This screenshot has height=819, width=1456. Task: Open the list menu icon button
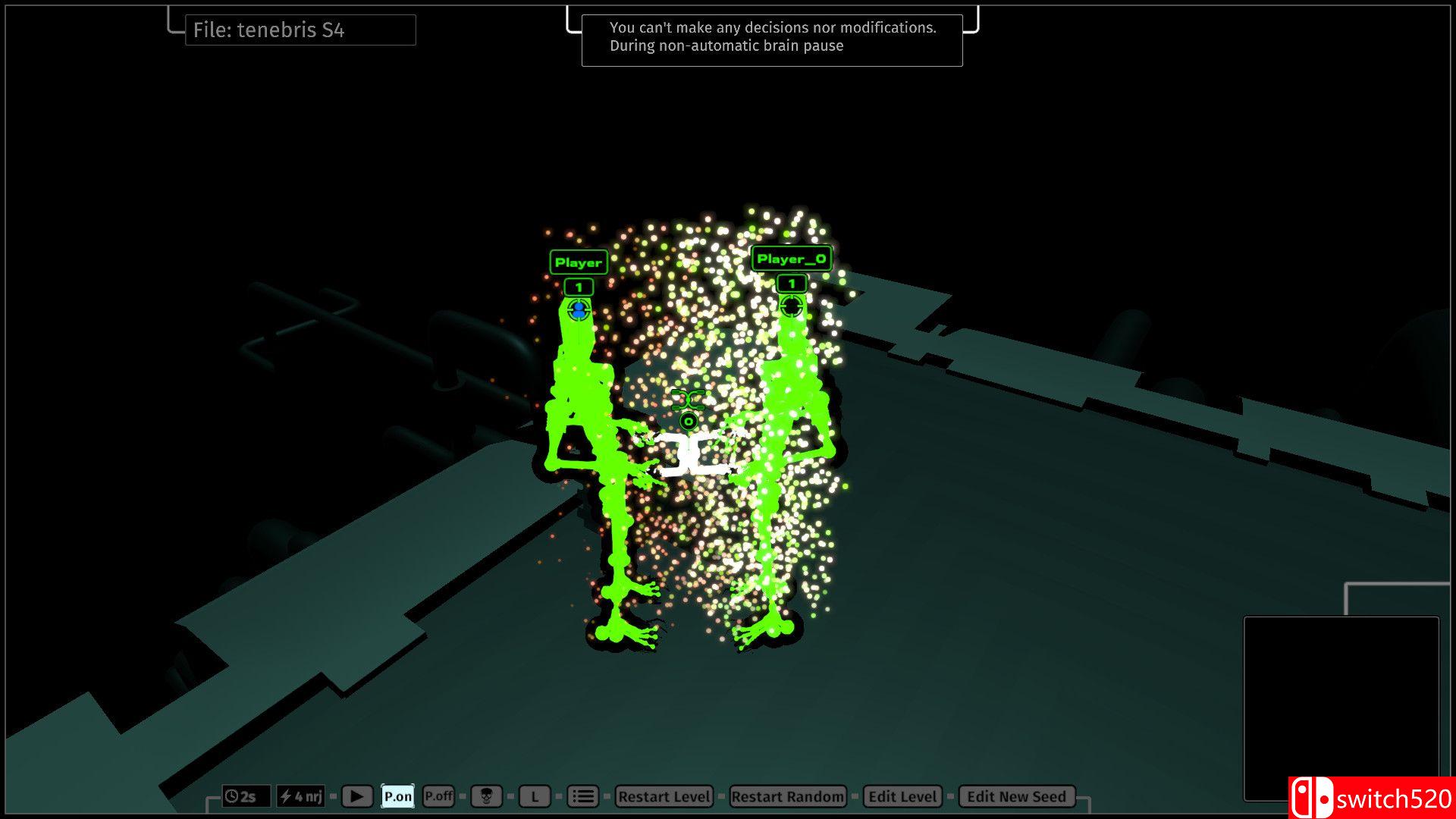point(582,796)
